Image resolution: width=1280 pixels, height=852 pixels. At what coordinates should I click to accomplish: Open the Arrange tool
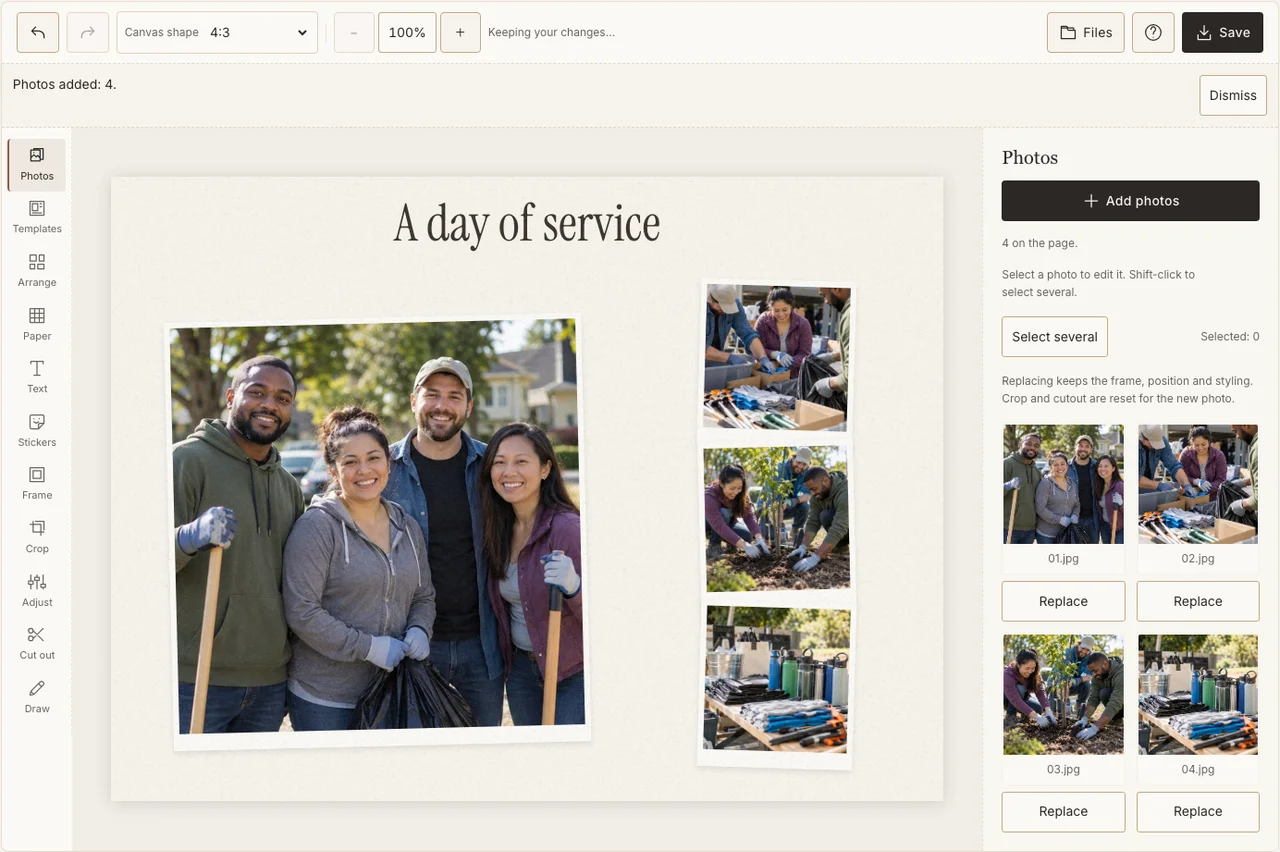point(37,271)
